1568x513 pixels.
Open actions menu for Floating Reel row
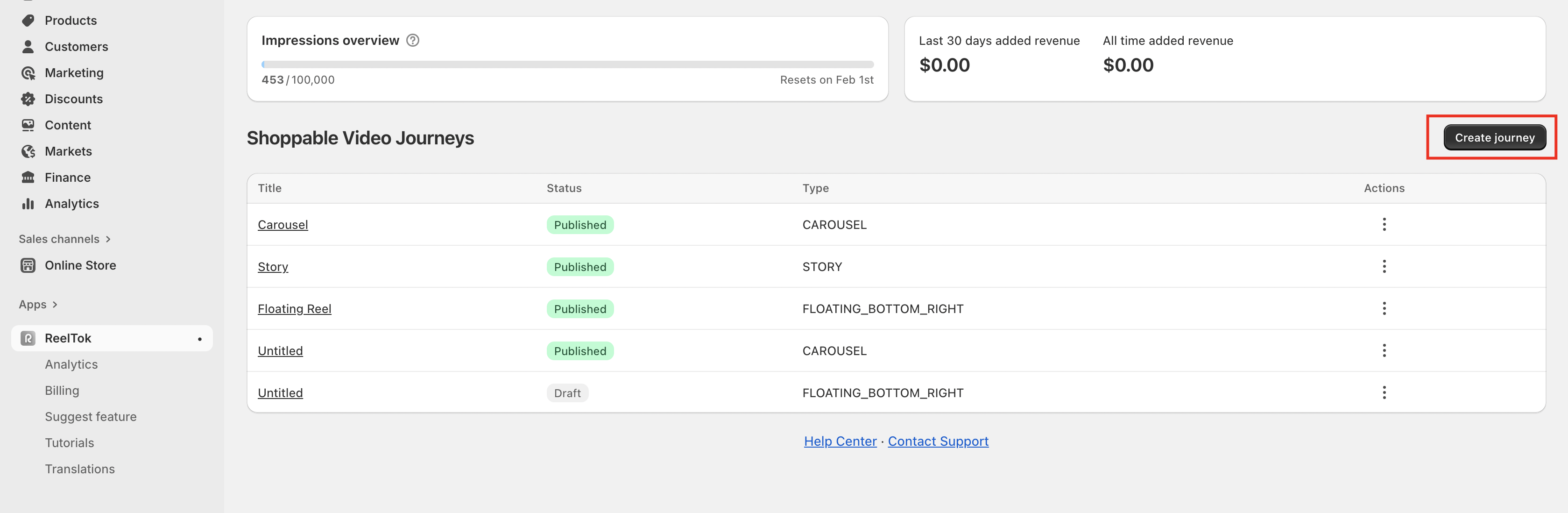coord(1384,309)
